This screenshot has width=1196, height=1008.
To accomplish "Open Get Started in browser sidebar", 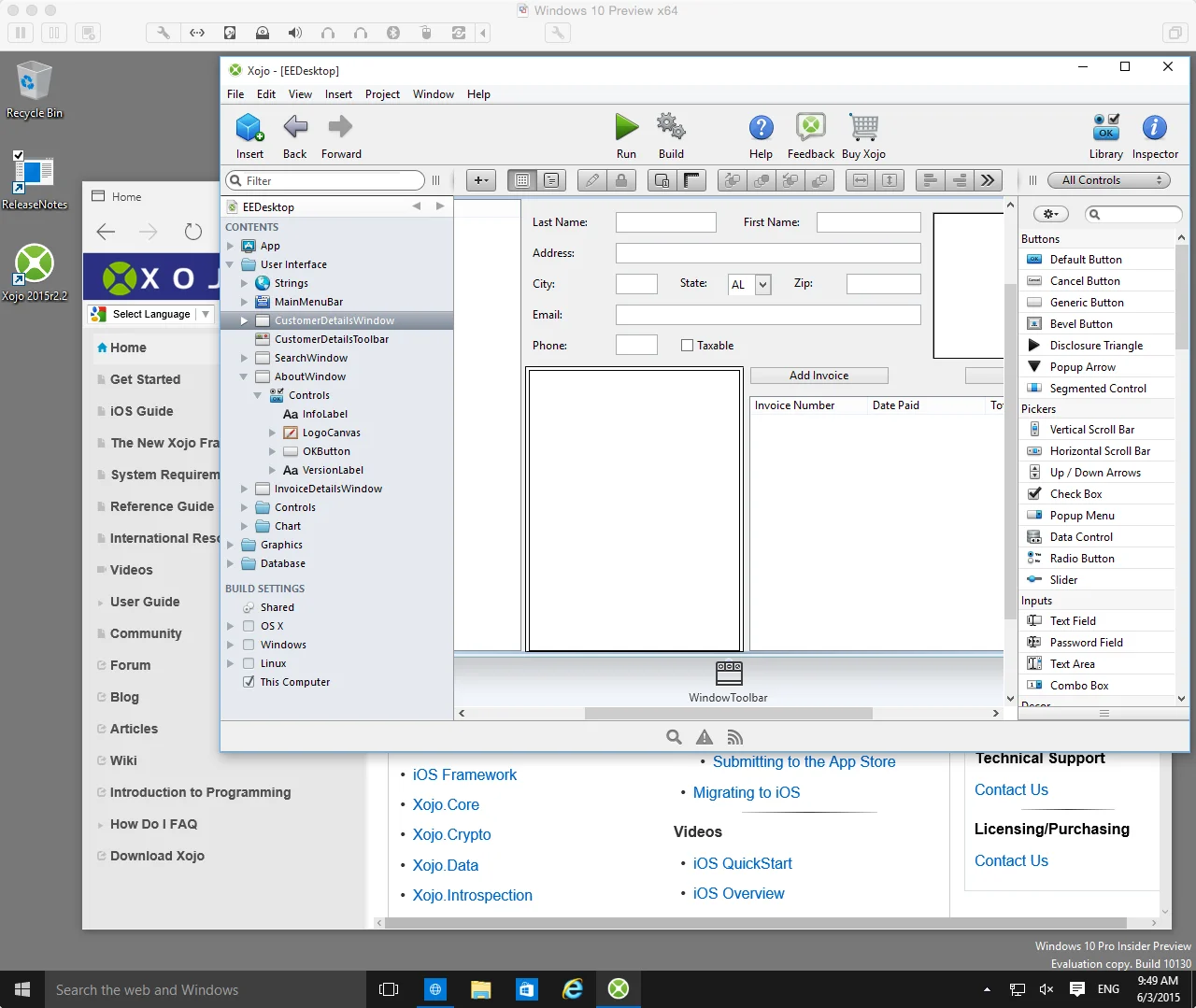I will point(145,379).
